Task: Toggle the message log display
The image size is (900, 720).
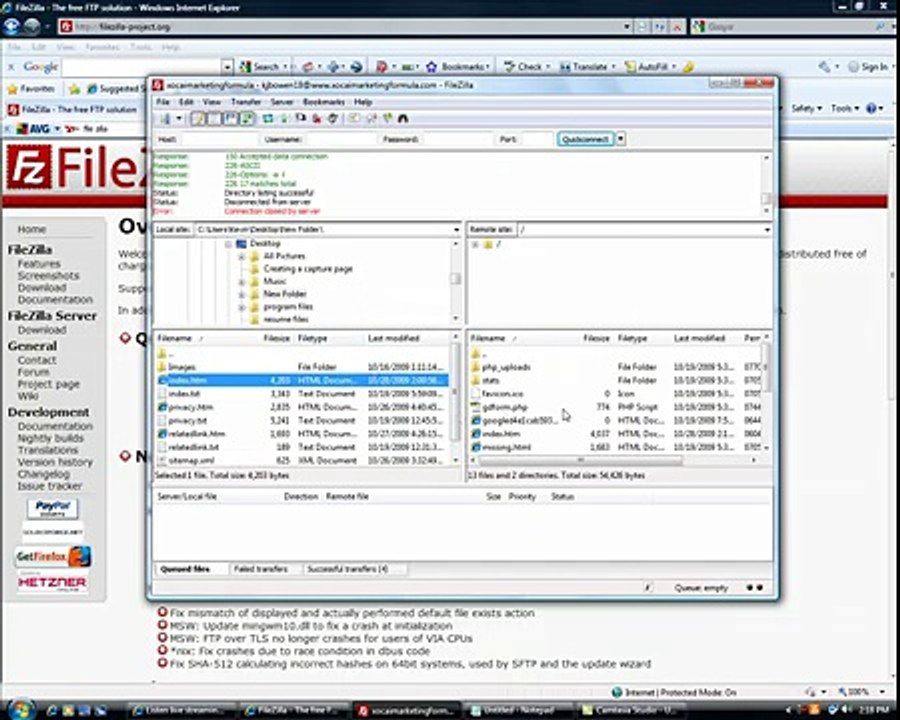Action: [x=197, y=118]
